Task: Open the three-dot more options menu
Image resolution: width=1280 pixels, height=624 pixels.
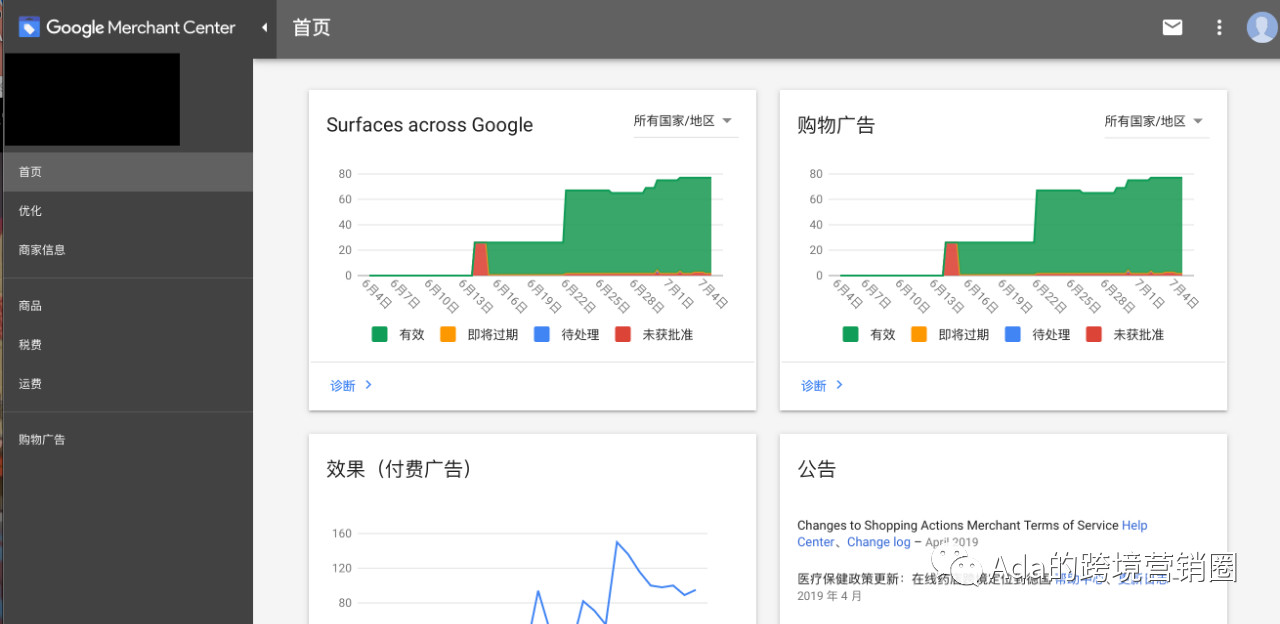Action: pyautogui.click(x=1219, y=27)
